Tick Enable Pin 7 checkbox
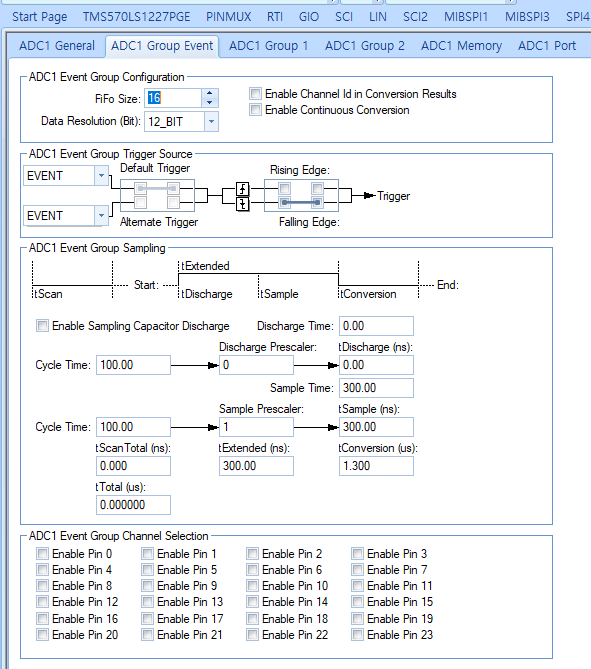The height and width of the screenshot is (669, 591). [357, 570]
